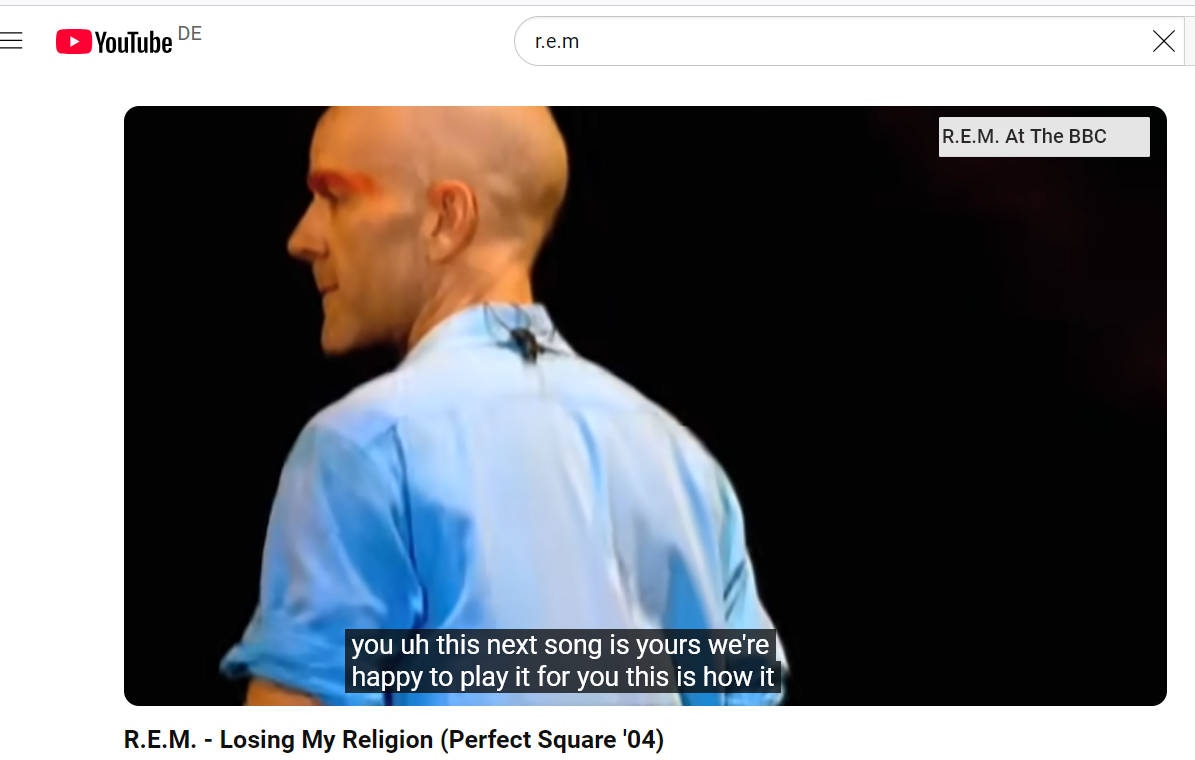Click the caption line 'this next song is yours'

pyautogui.click(x=560, y=645)
